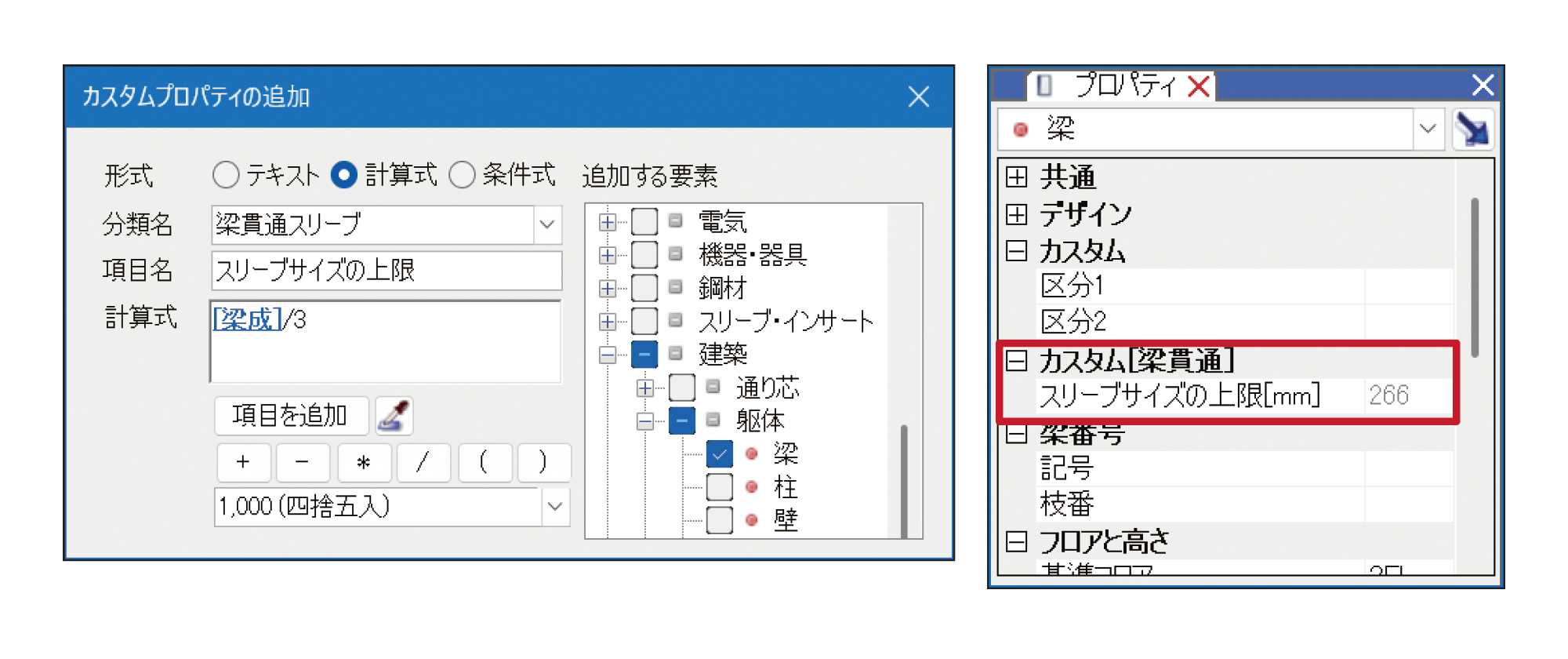This screenshot has height=659, width=1568.
Task: Expand the 電気 tree node
Action: 607,223
